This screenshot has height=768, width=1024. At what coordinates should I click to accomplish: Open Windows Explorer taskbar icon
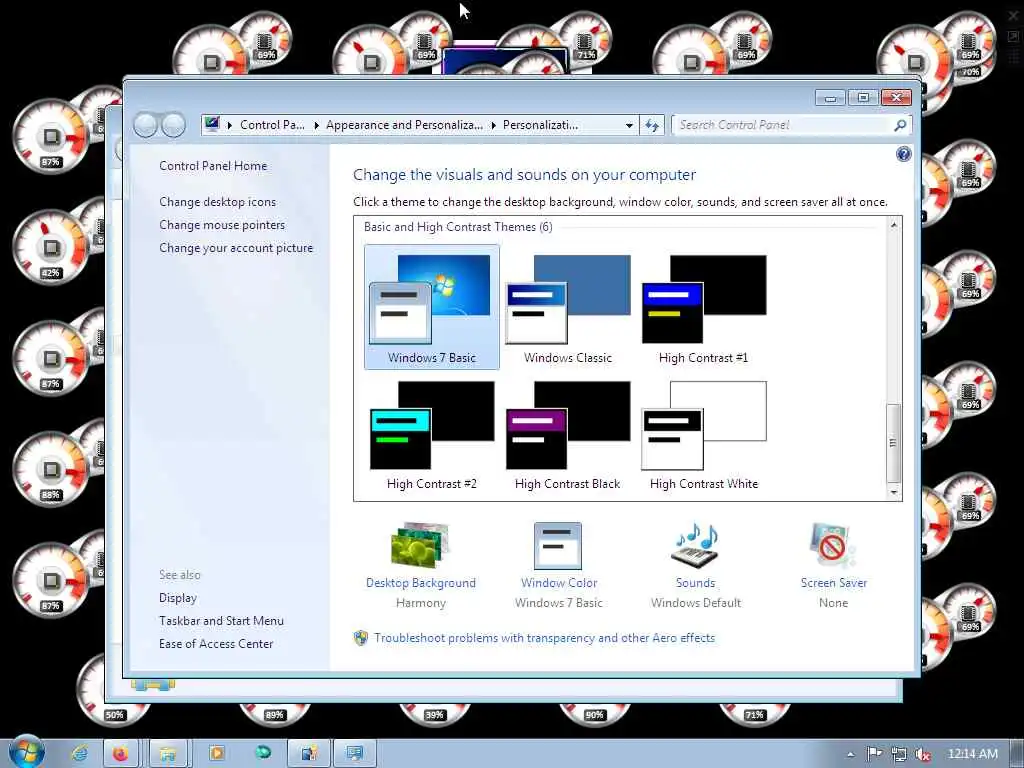tap(168, 754)
